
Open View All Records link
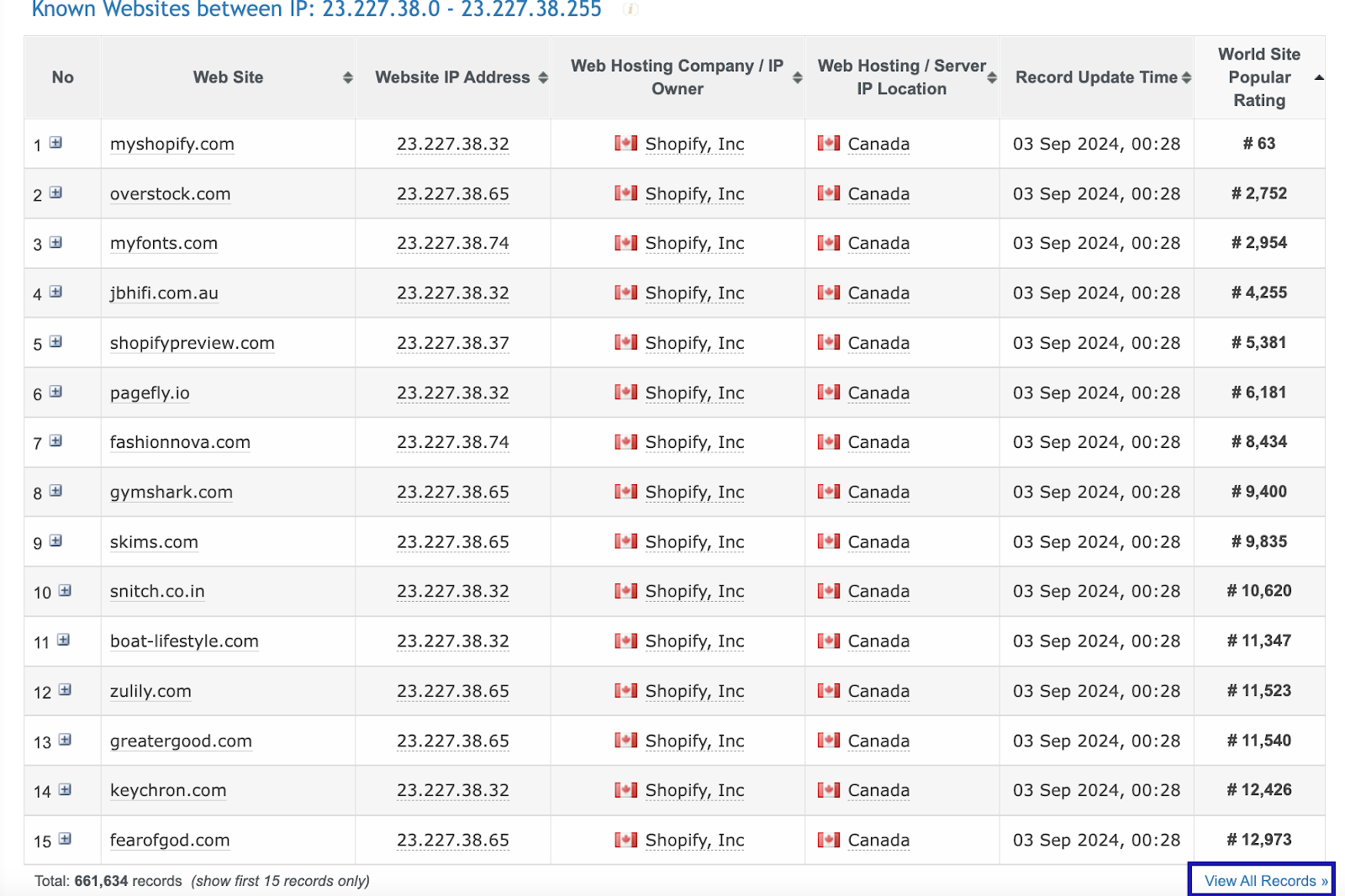(1265, 880)
